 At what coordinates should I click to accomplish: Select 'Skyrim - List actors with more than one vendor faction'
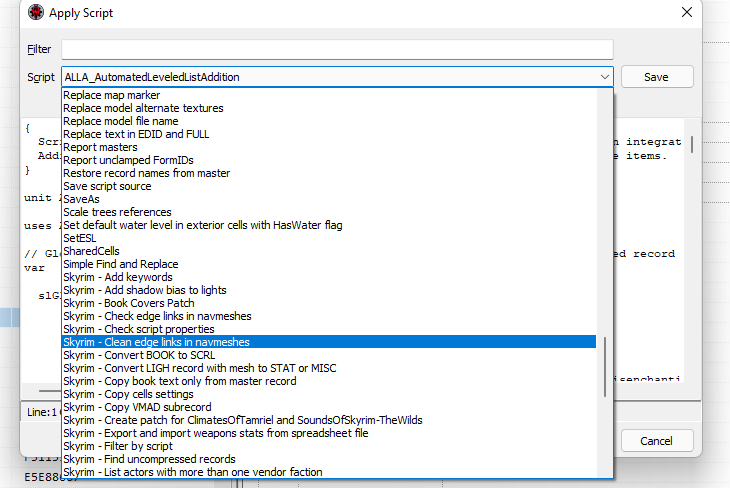(x=329, y=472)
